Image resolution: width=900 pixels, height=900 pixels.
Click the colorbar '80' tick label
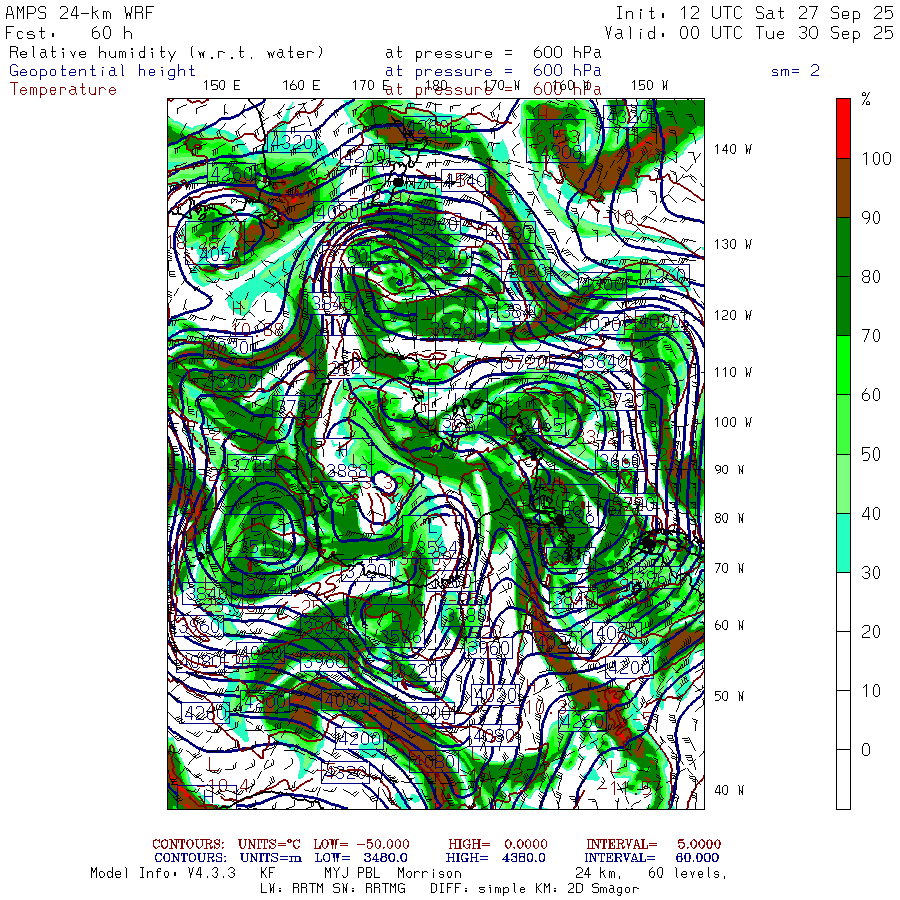871,277
